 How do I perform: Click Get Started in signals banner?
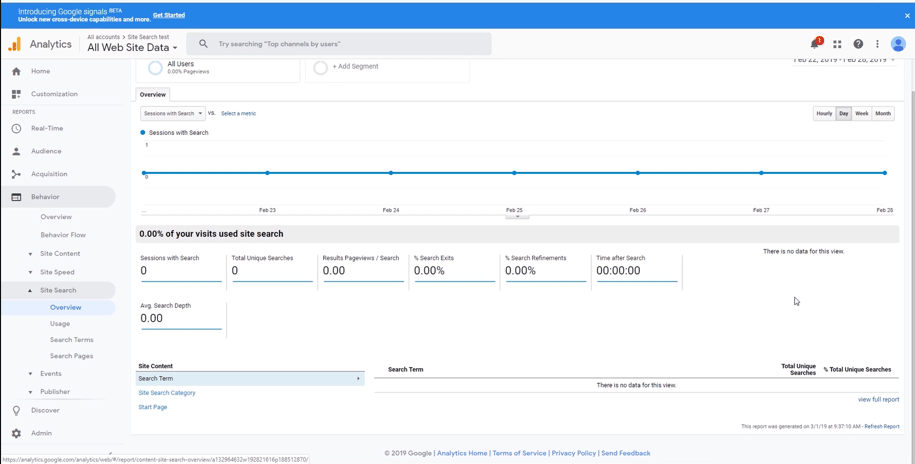pos(169,15)
